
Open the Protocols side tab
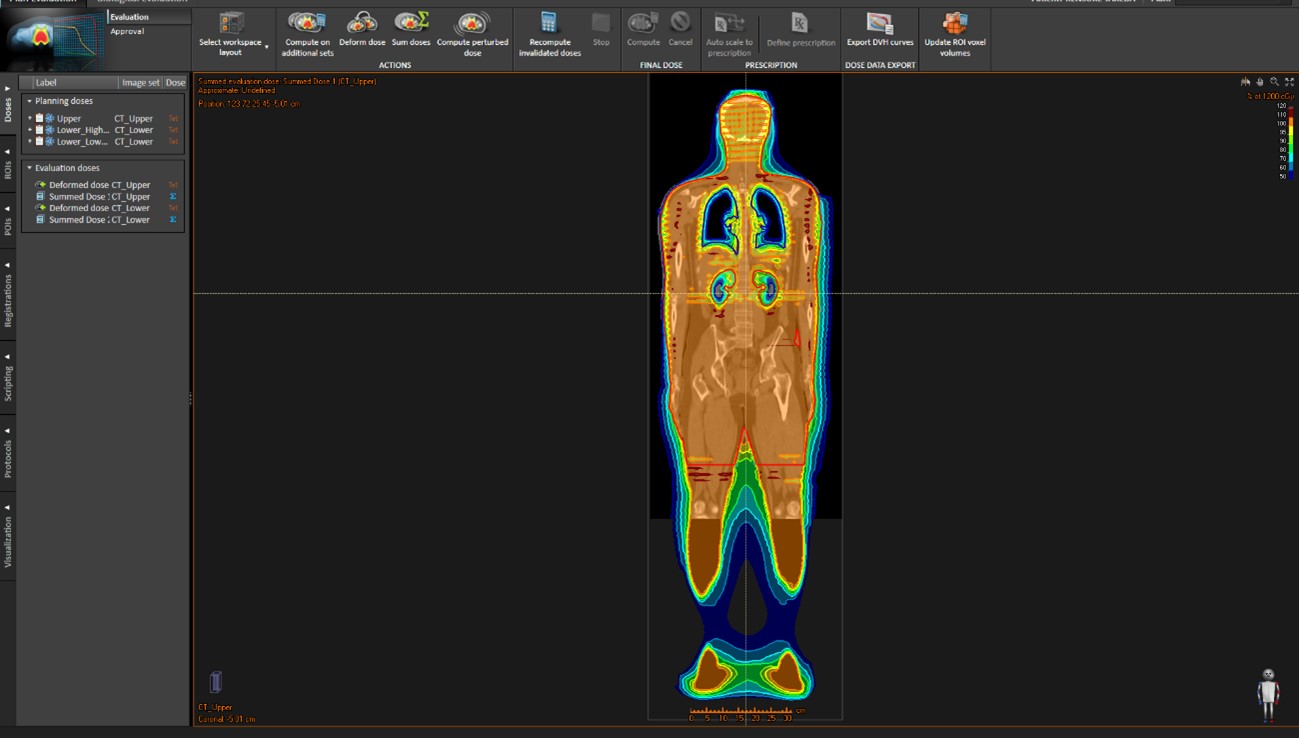pyautogui.click(x=8, y=454)
